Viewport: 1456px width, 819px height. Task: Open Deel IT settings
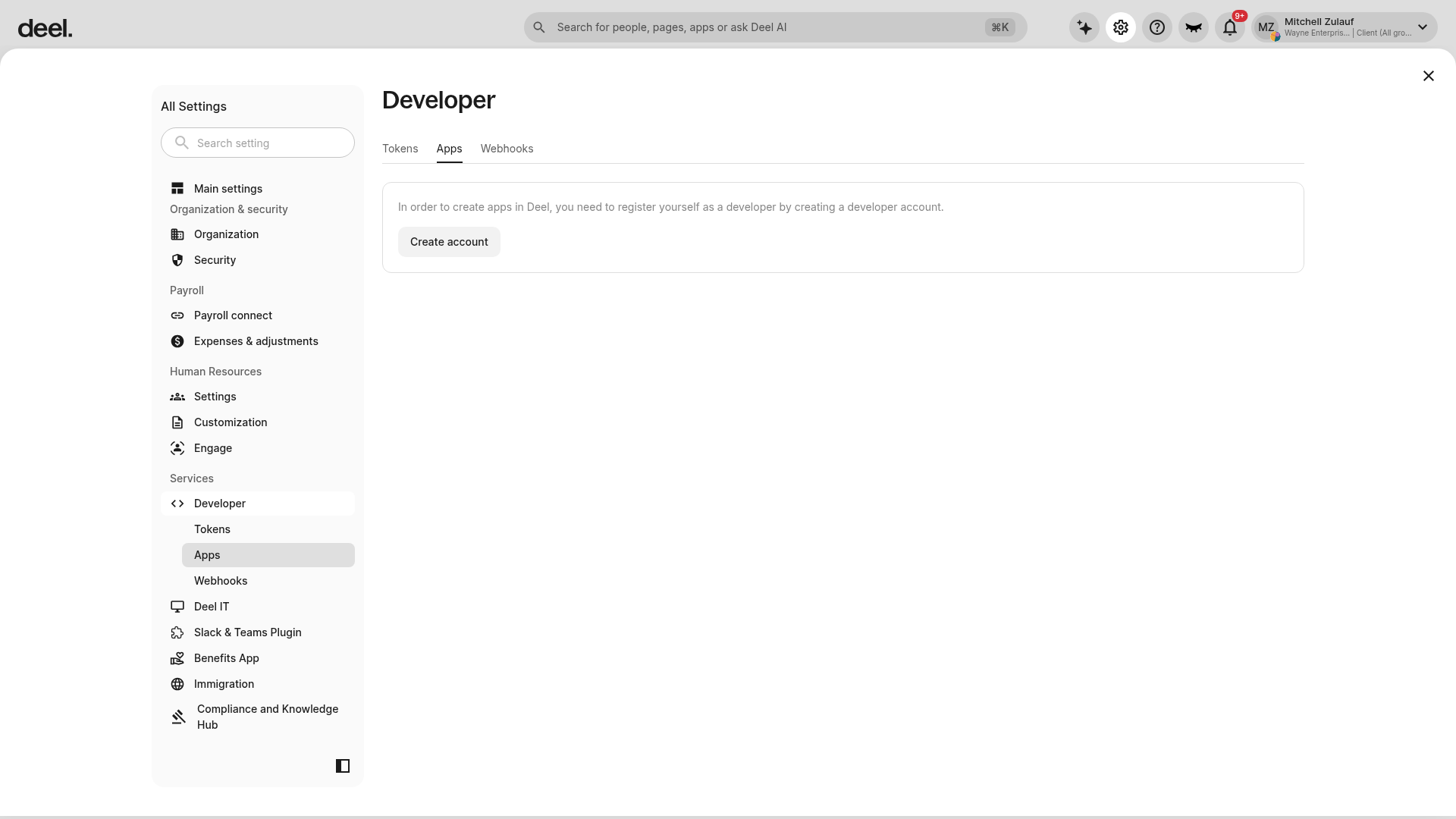[x=258, y=607]
